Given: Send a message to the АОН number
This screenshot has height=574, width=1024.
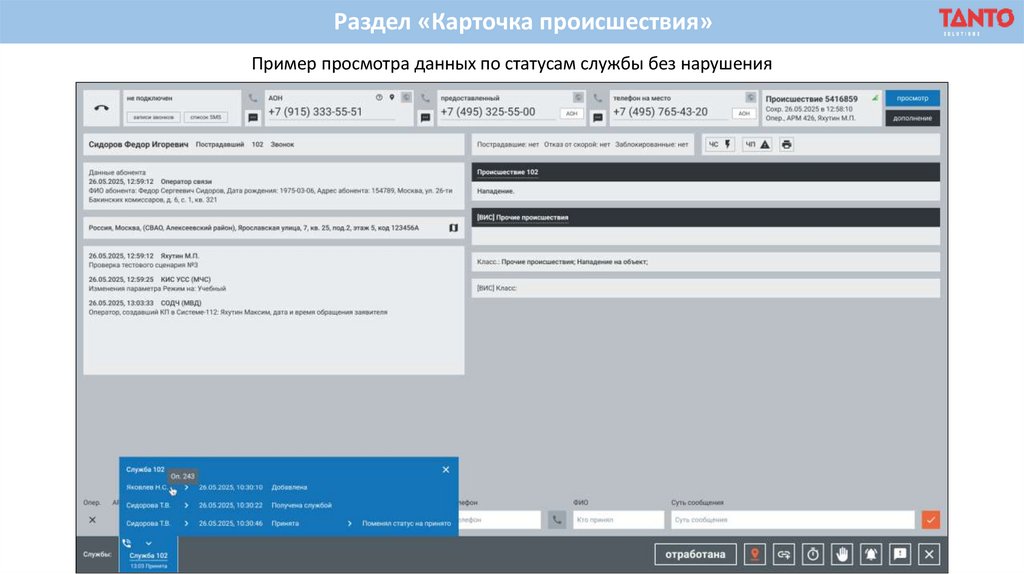Looking at the screenshot, I should pyautogui.click(x=253, y=118).
